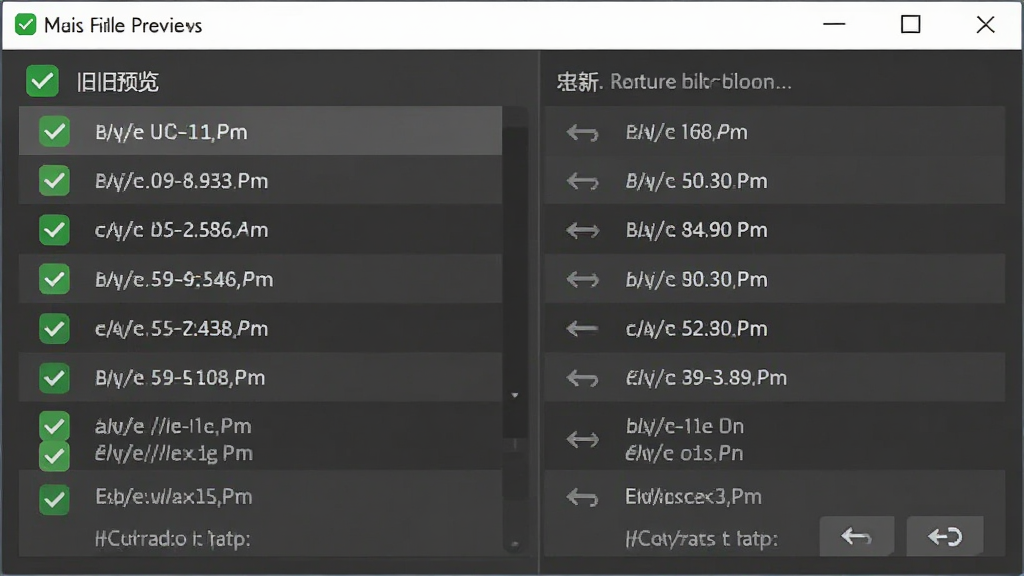Click the 'B/y/e.59-9:546,Pm' file name
The height and width of the screenshot is (576, 1024).
pos(184,280)
